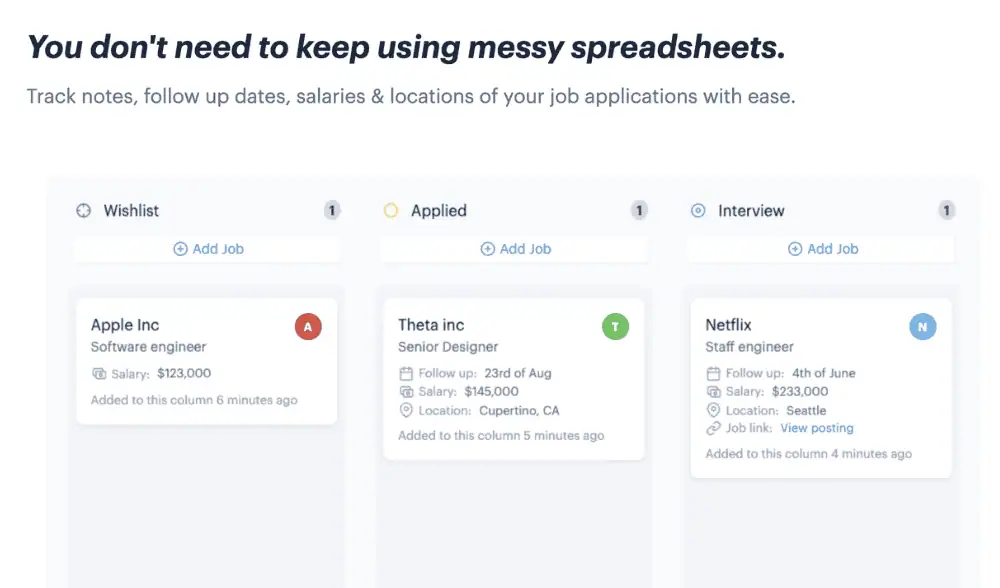The width and height of the screenshot is (1000, 588).
Task: Click the job link chain icon on Netflix card
Action: pos(713,428)
